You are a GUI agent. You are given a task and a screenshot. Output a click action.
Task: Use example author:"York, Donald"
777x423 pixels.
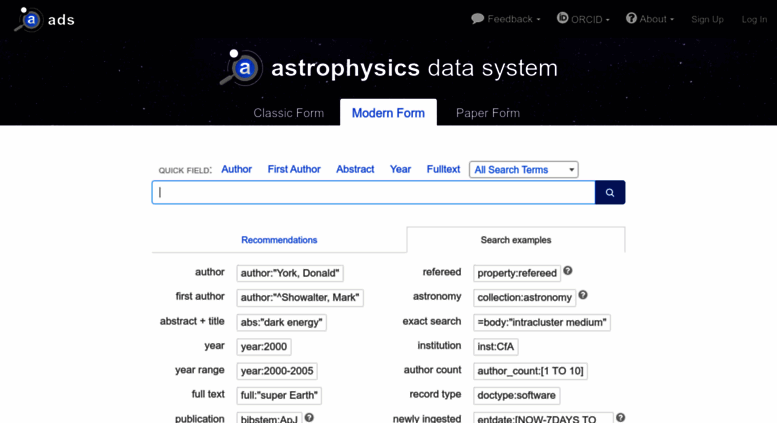290,273
